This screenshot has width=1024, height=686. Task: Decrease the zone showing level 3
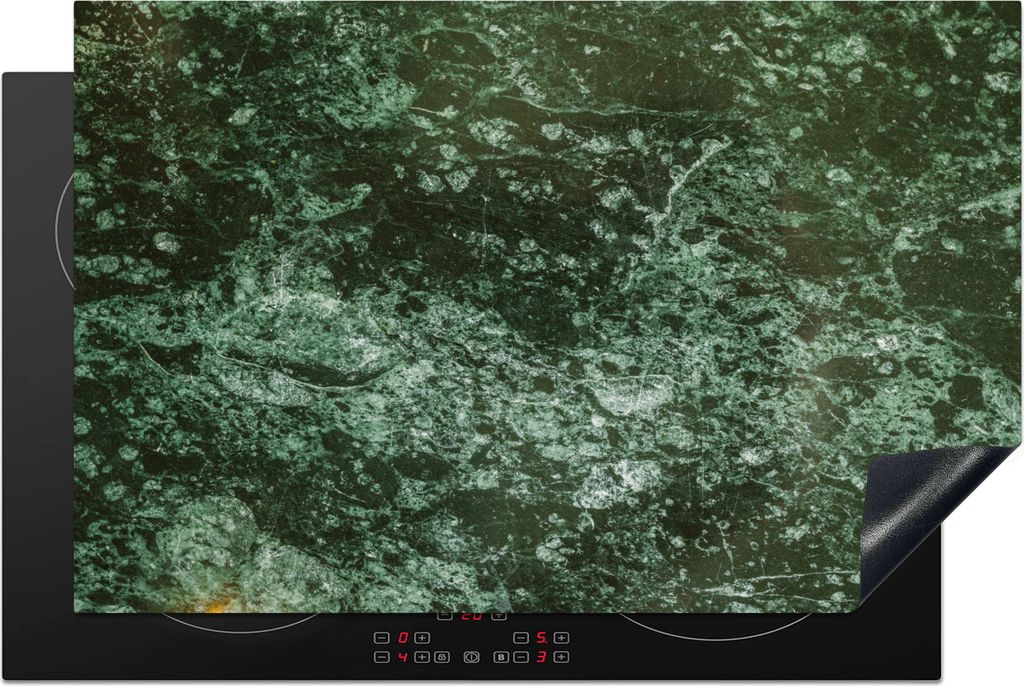click(521, 657)
